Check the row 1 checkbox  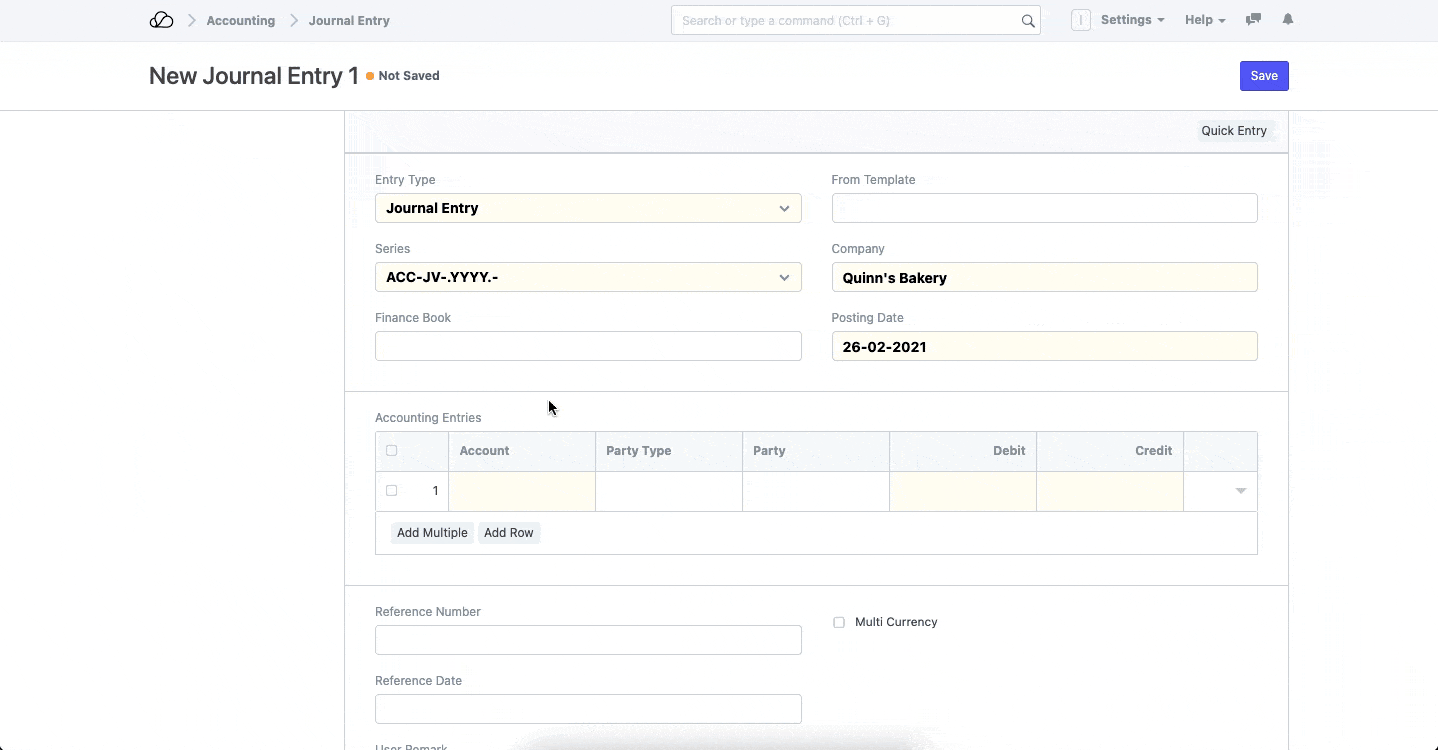click(x=391, y=491)
